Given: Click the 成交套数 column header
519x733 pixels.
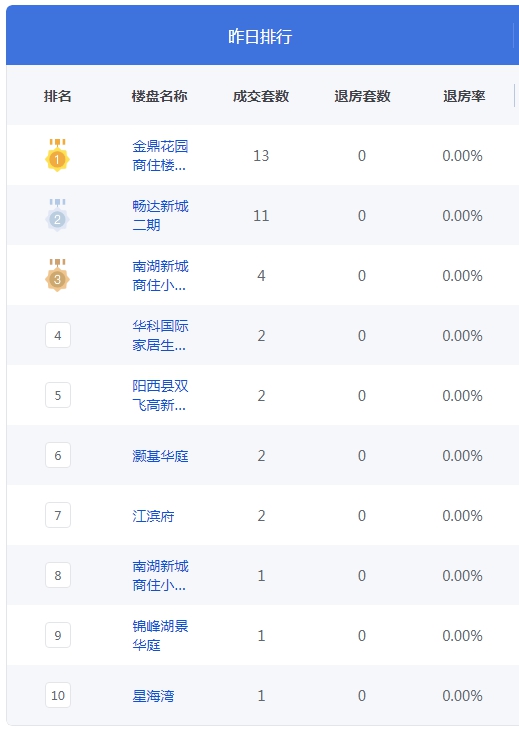Looking at the screenshot, I should coord(261,96).
